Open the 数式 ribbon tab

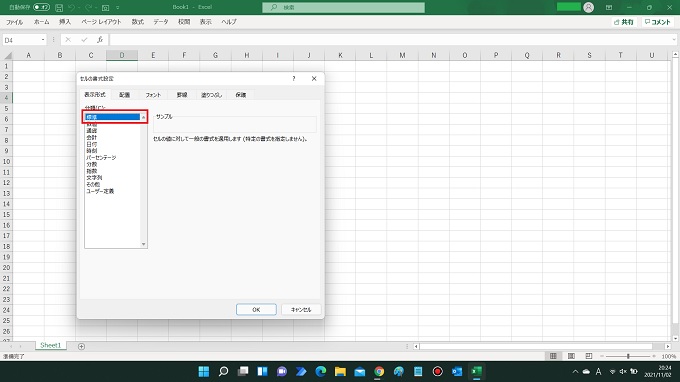(138, 22)
